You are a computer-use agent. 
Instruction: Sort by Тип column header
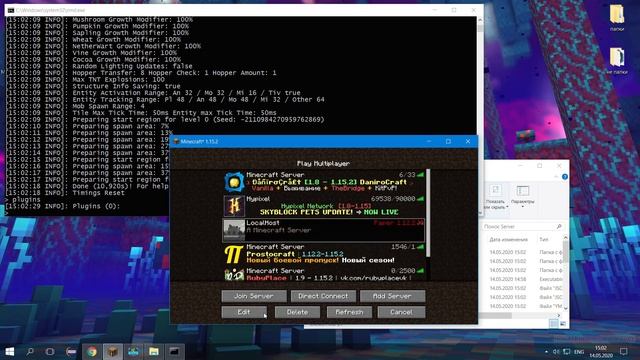(x=544, y=240)
